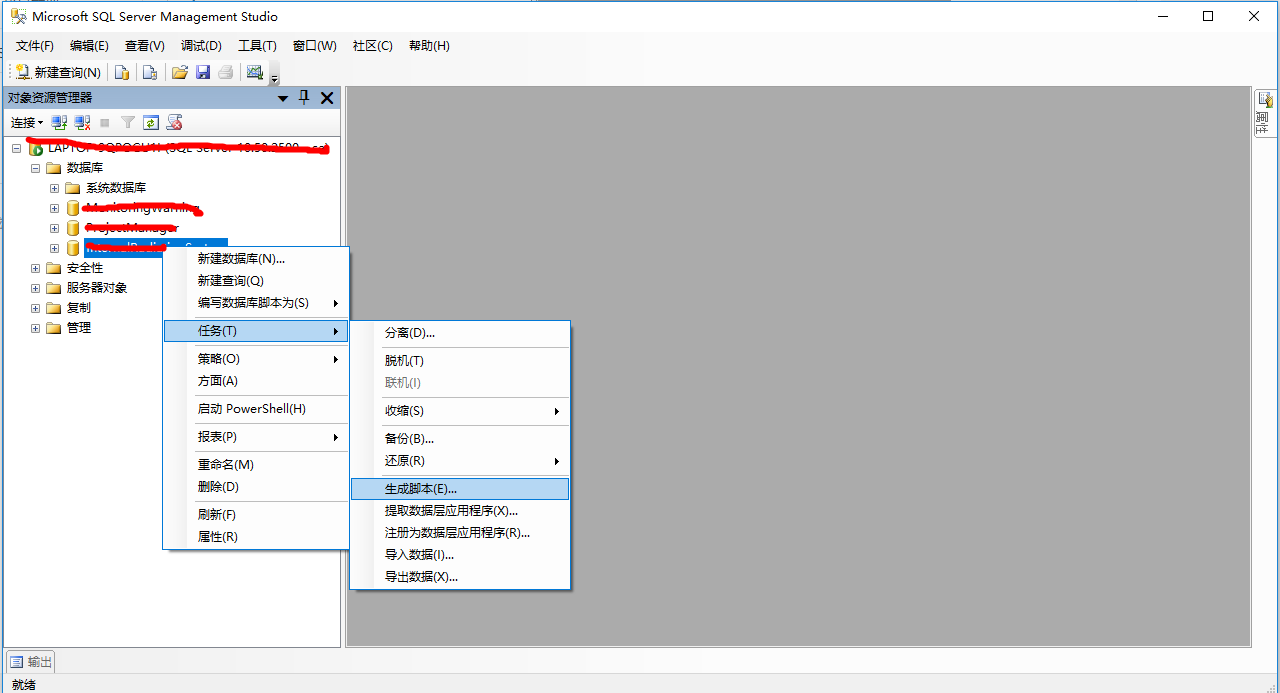The height and width of the screenshot is (693, 1280).
Task: Open the Object Explorer window position dropdown arrow
Action: (282, 97)
